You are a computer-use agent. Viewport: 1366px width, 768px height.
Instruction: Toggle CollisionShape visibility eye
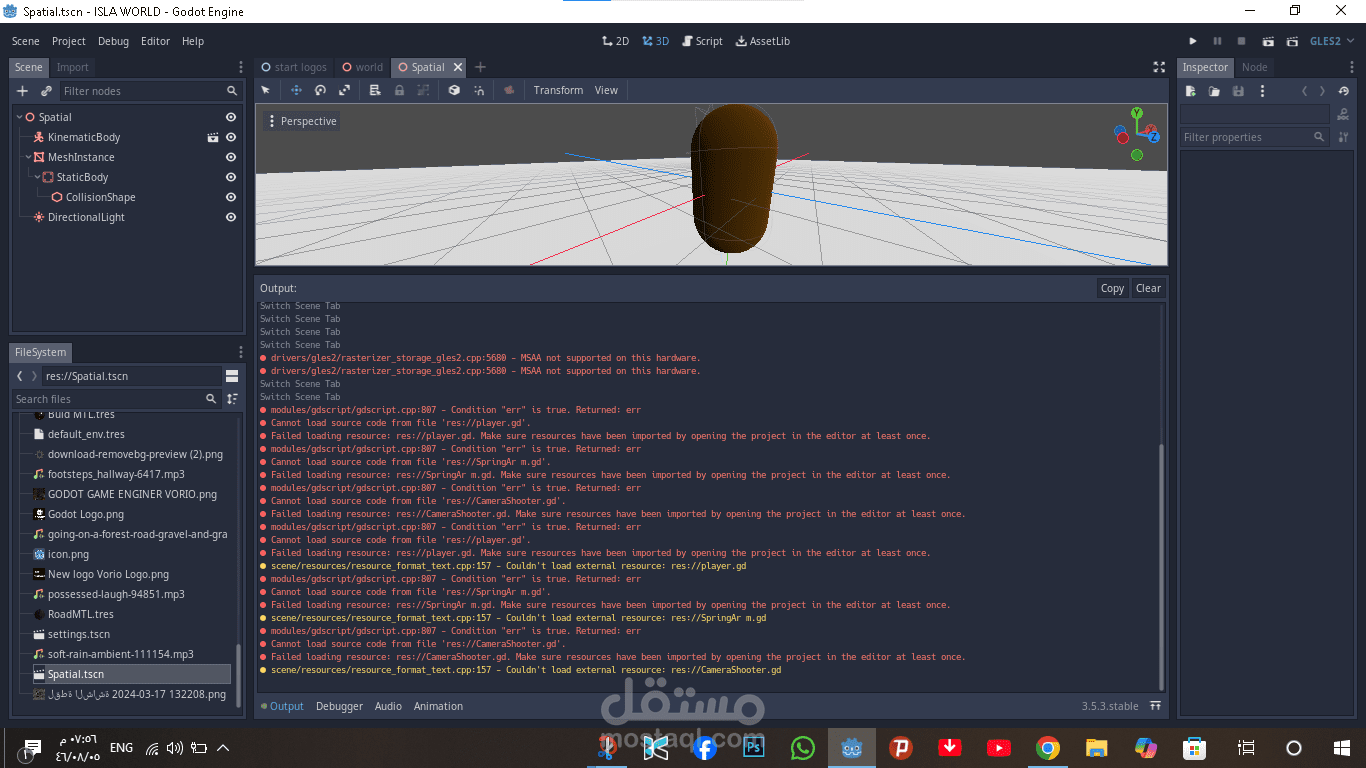coord(231,197)
